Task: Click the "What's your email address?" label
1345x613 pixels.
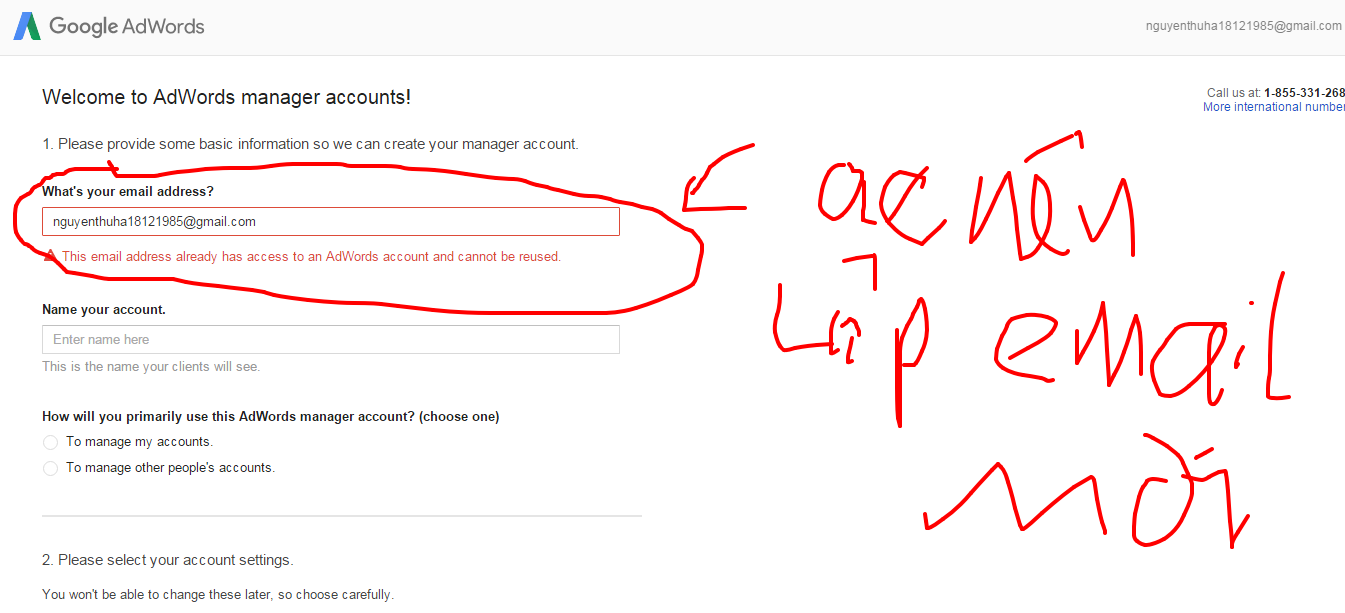Action: [128, 191]
